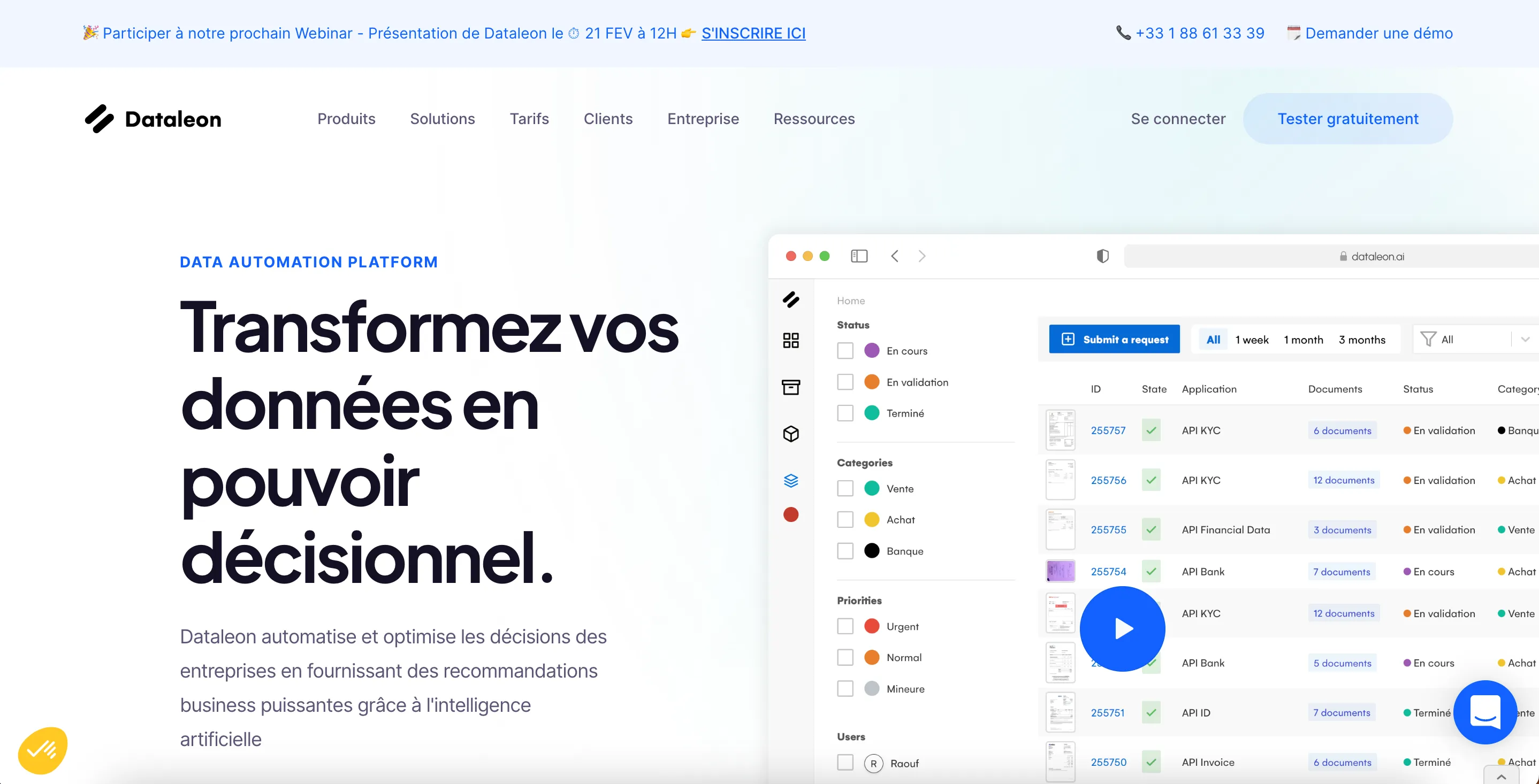Image resolution: width=1539 pixels, height=784 pixels.
Task: Tick the En cours status checkbox
Action: point(845,350)
